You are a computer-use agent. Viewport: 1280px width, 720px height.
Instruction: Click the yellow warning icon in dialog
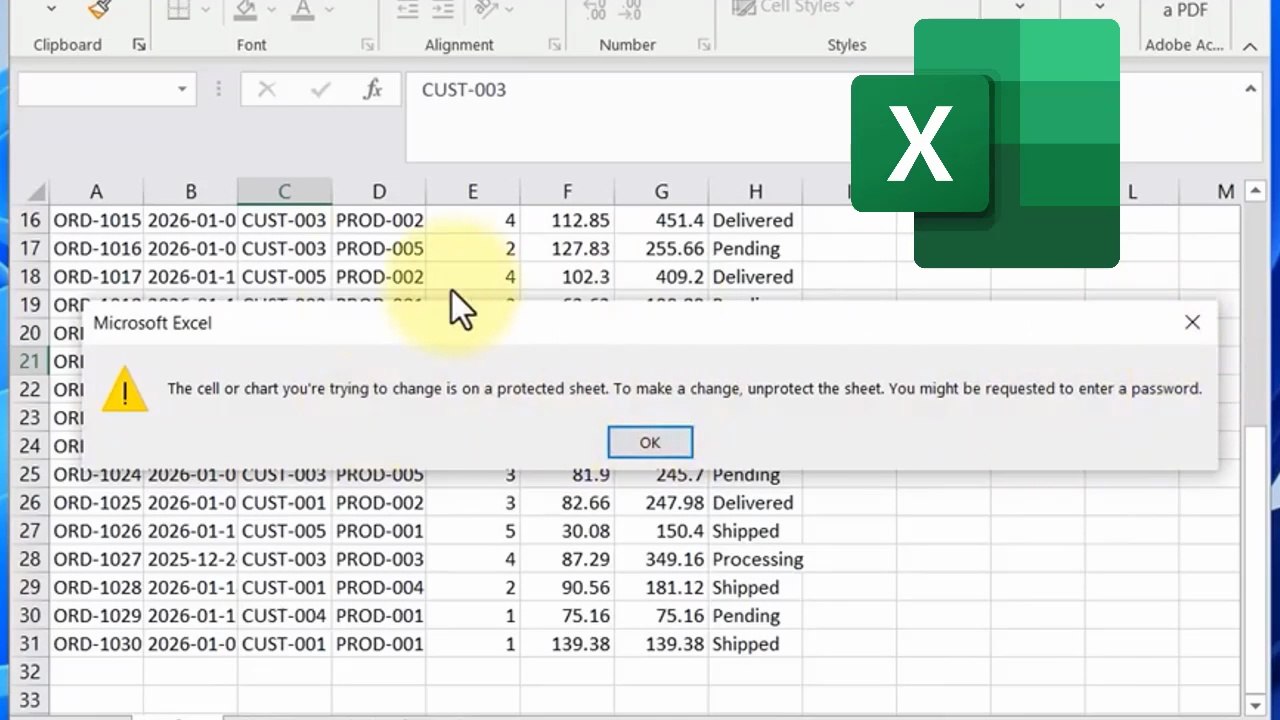tap(125, 388)
